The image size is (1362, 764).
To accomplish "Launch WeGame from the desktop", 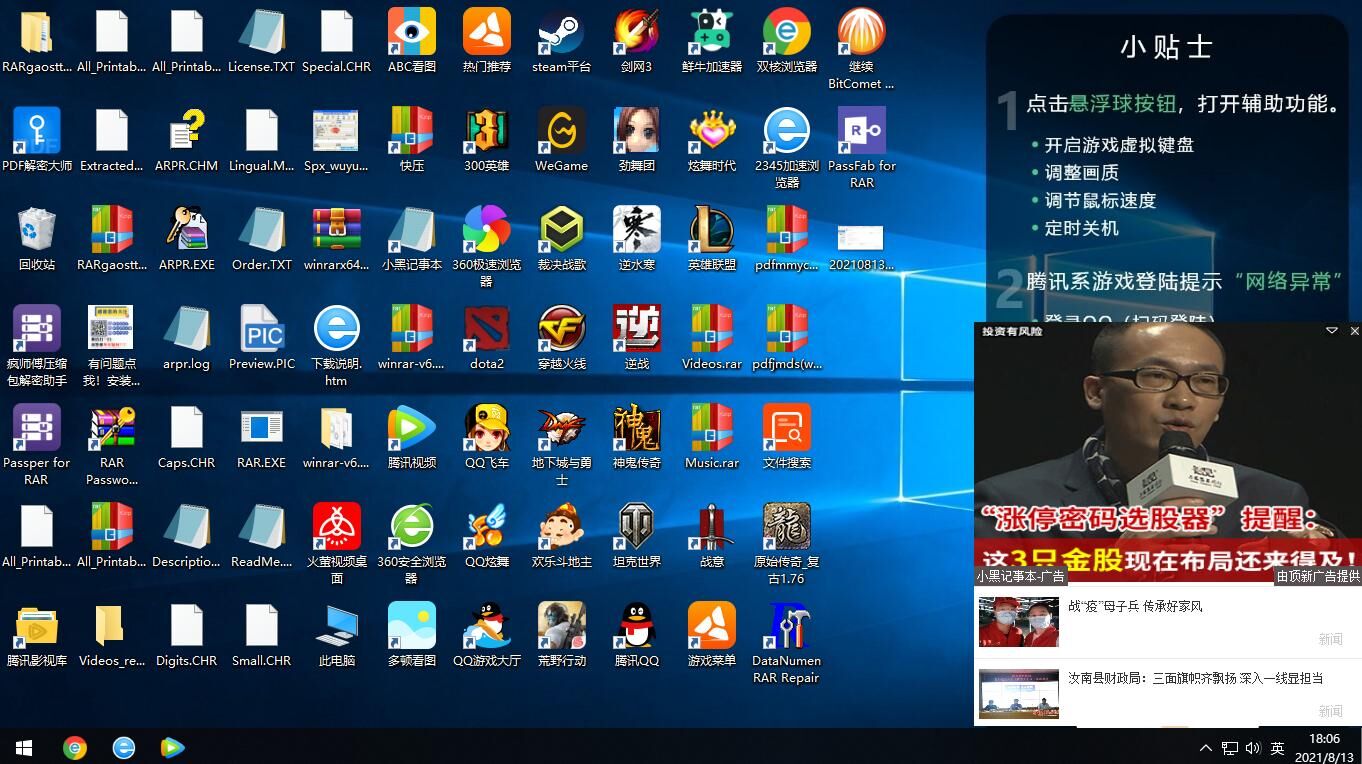I will pos(561,132).
